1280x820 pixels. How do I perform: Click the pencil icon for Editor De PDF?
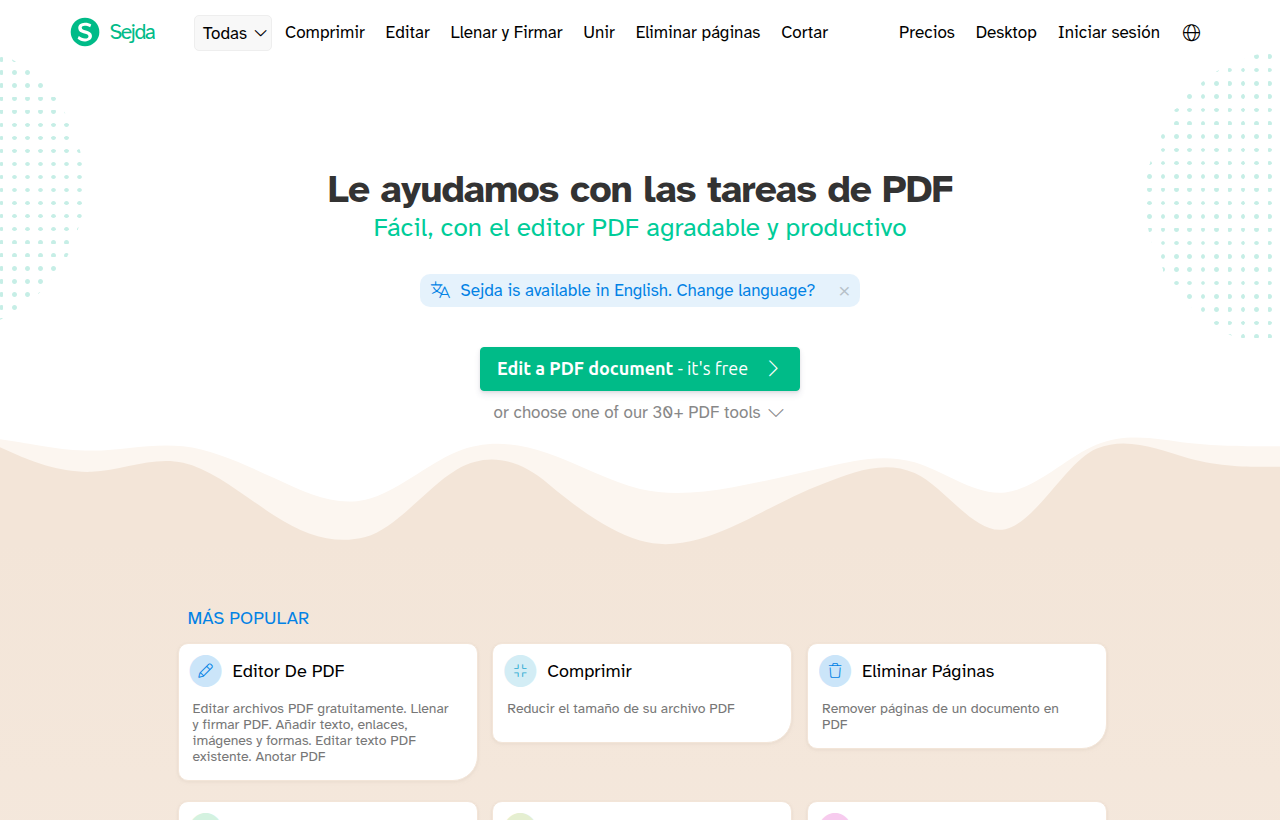point(206,671)
